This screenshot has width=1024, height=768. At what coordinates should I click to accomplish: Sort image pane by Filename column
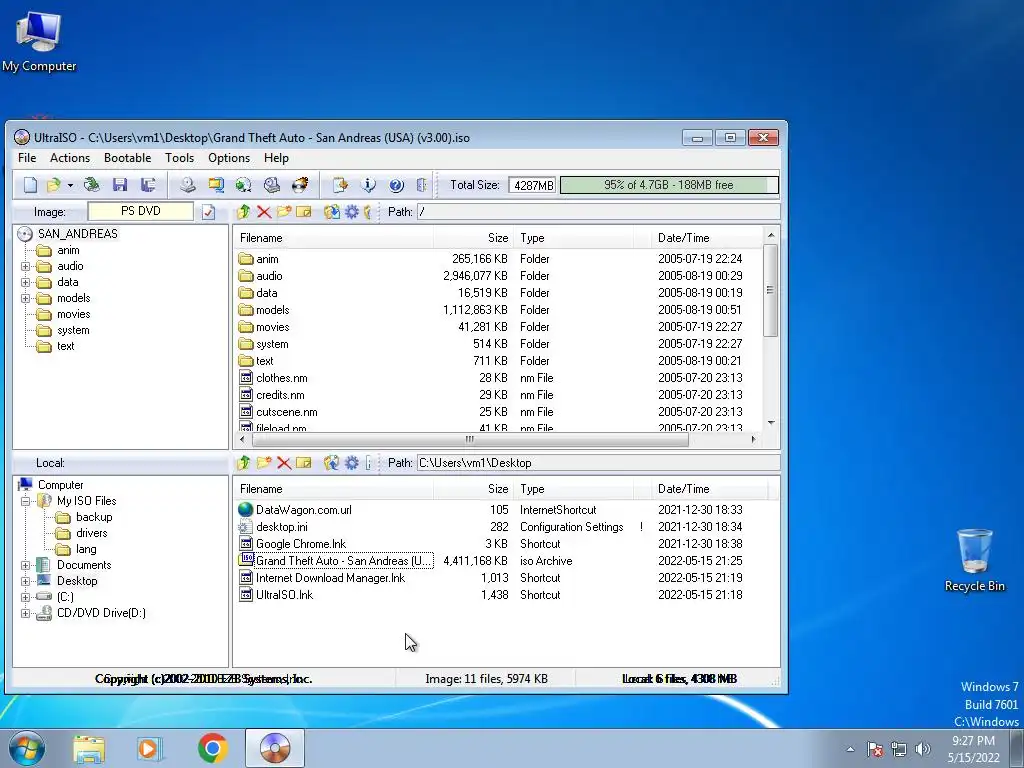333,238
